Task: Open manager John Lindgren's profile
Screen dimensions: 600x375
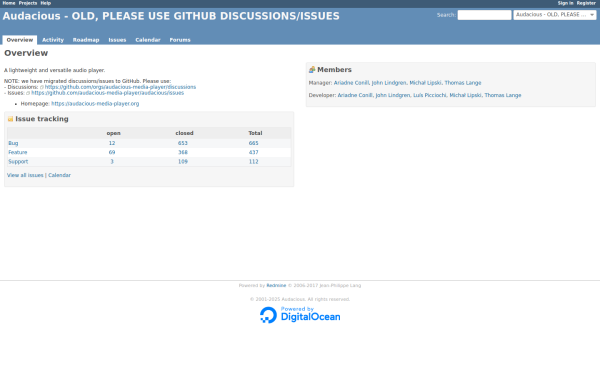Action: (389, 83)
